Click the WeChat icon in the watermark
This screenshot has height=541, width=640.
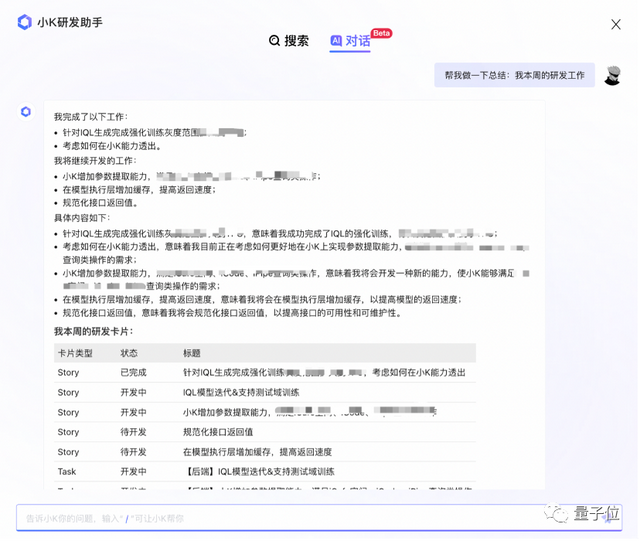coord(556,515)
